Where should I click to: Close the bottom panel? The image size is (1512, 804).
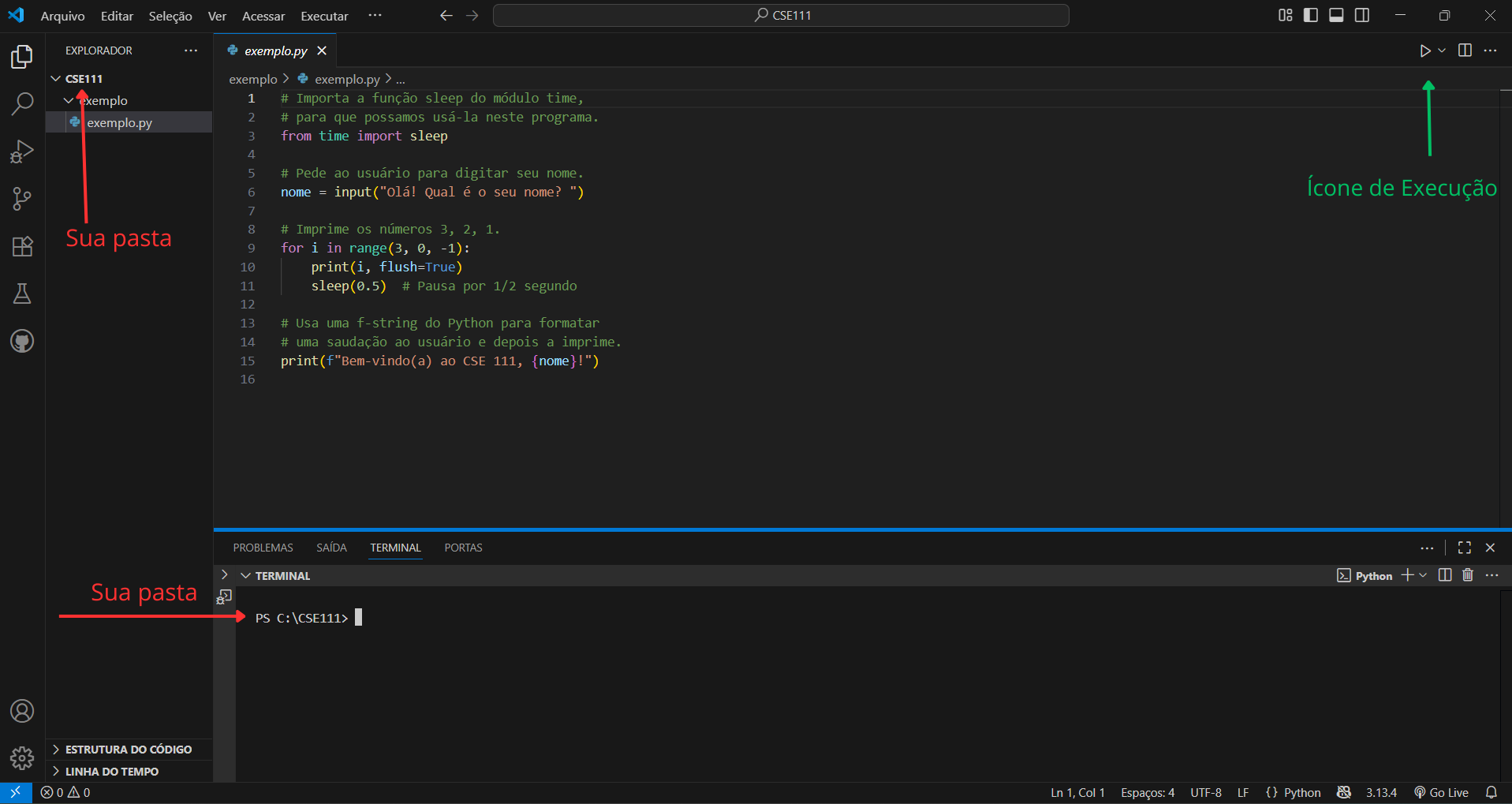(x=1490, y=548)
